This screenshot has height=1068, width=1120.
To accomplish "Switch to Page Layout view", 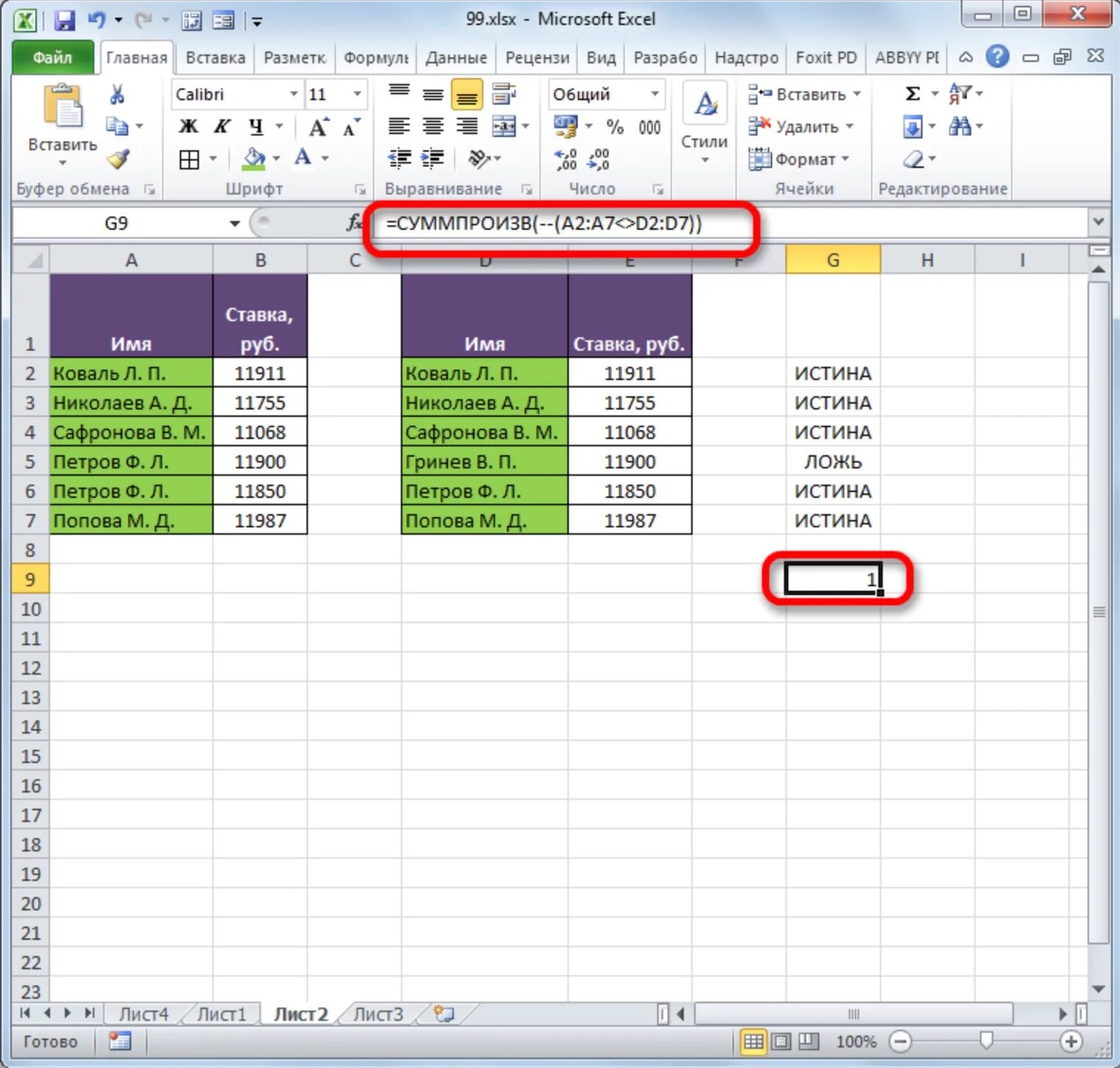I will [781, 1041].
